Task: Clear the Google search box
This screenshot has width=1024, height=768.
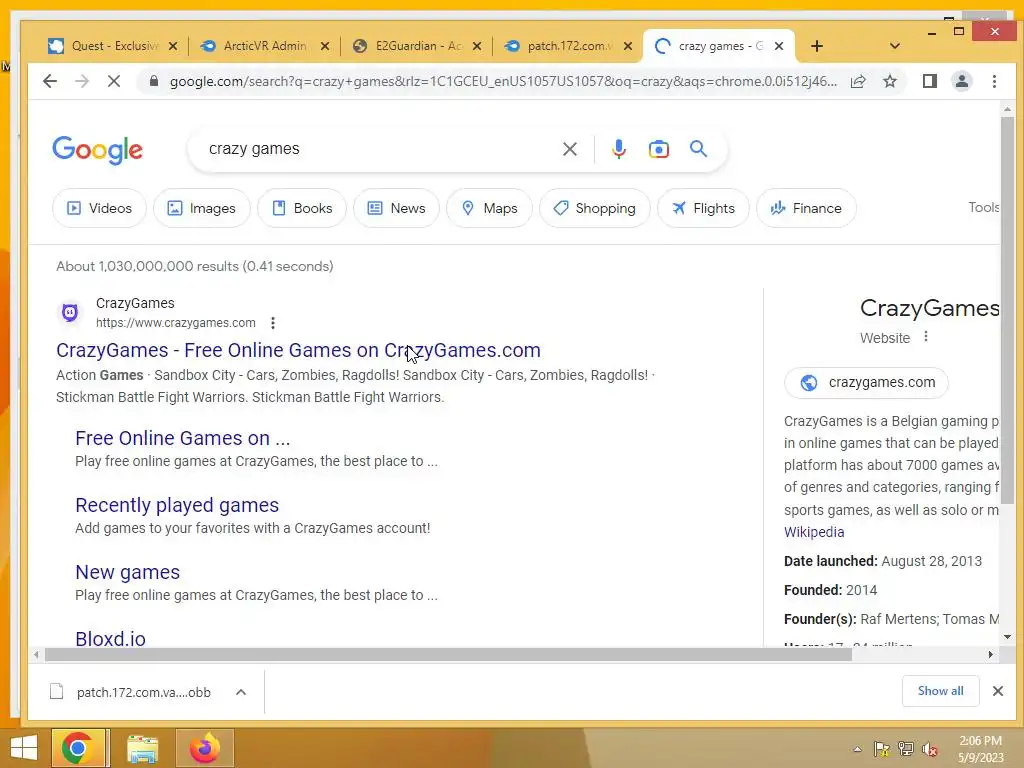Action: coord(569,149)
